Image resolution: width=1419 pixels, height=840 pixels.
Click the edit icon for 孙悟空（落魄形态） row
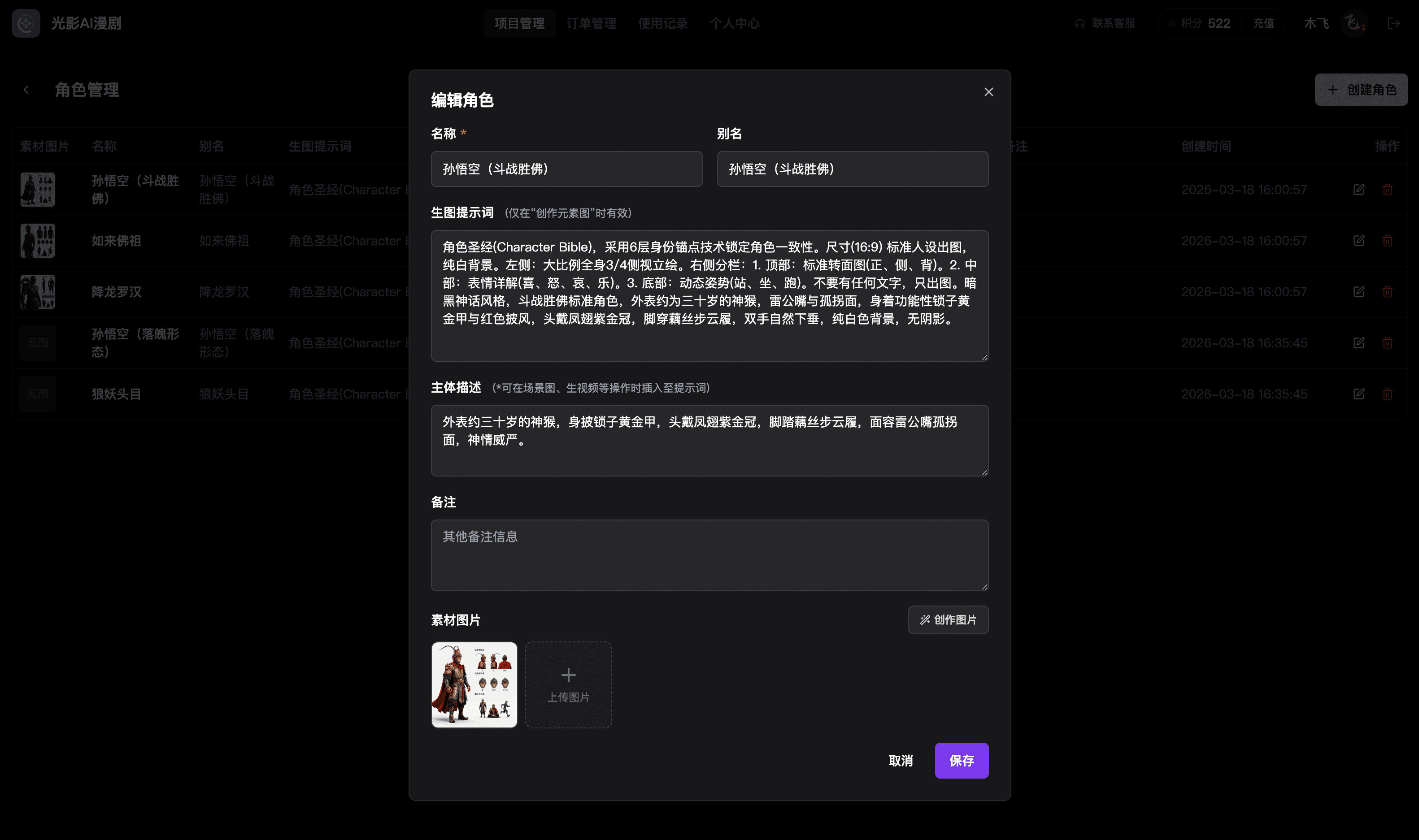pos(1359,342)
